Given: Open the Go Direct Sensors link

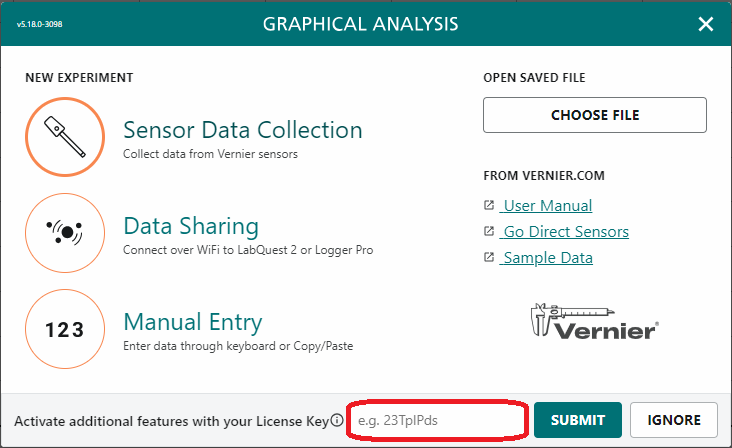Looking at the screenshot, I should (x=564, y=231).
